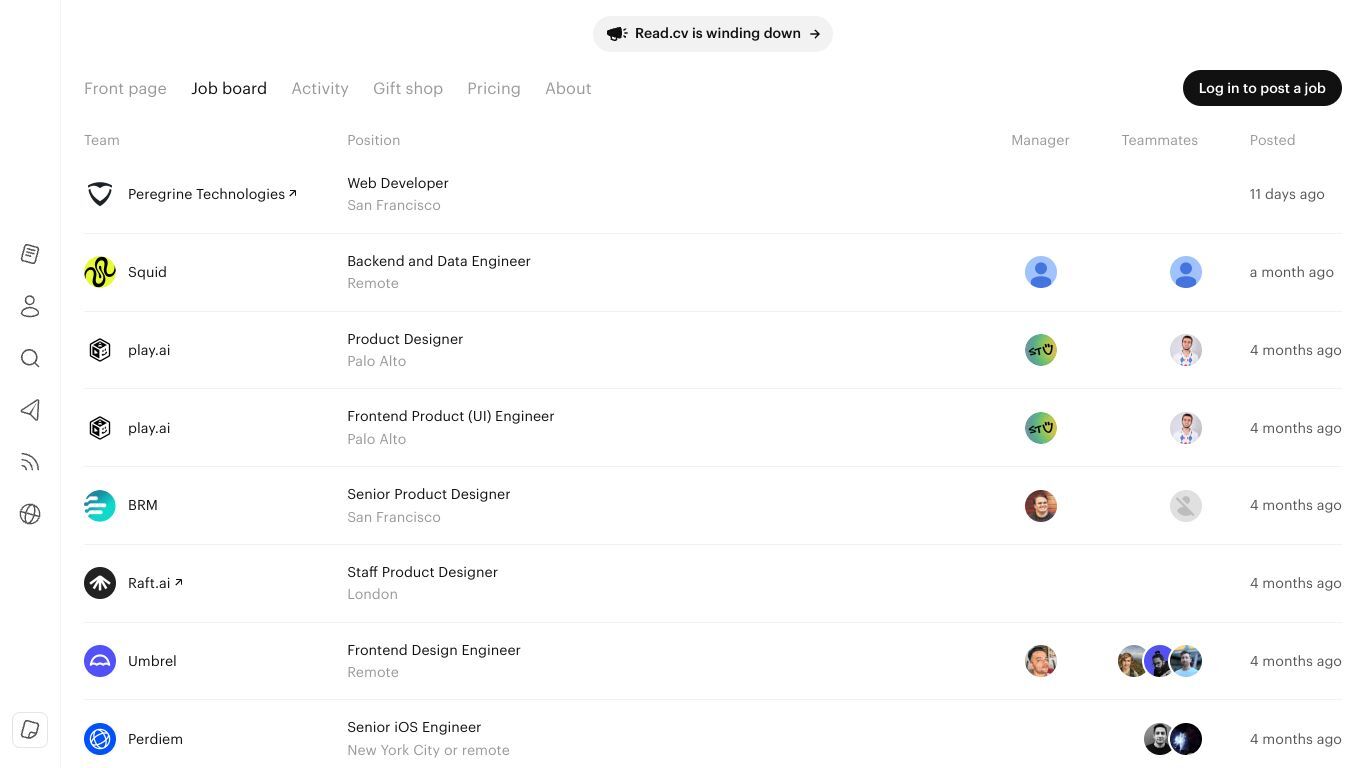Click Log in to post a job button
The image size is (1366, 768).
click(1262, 88)
